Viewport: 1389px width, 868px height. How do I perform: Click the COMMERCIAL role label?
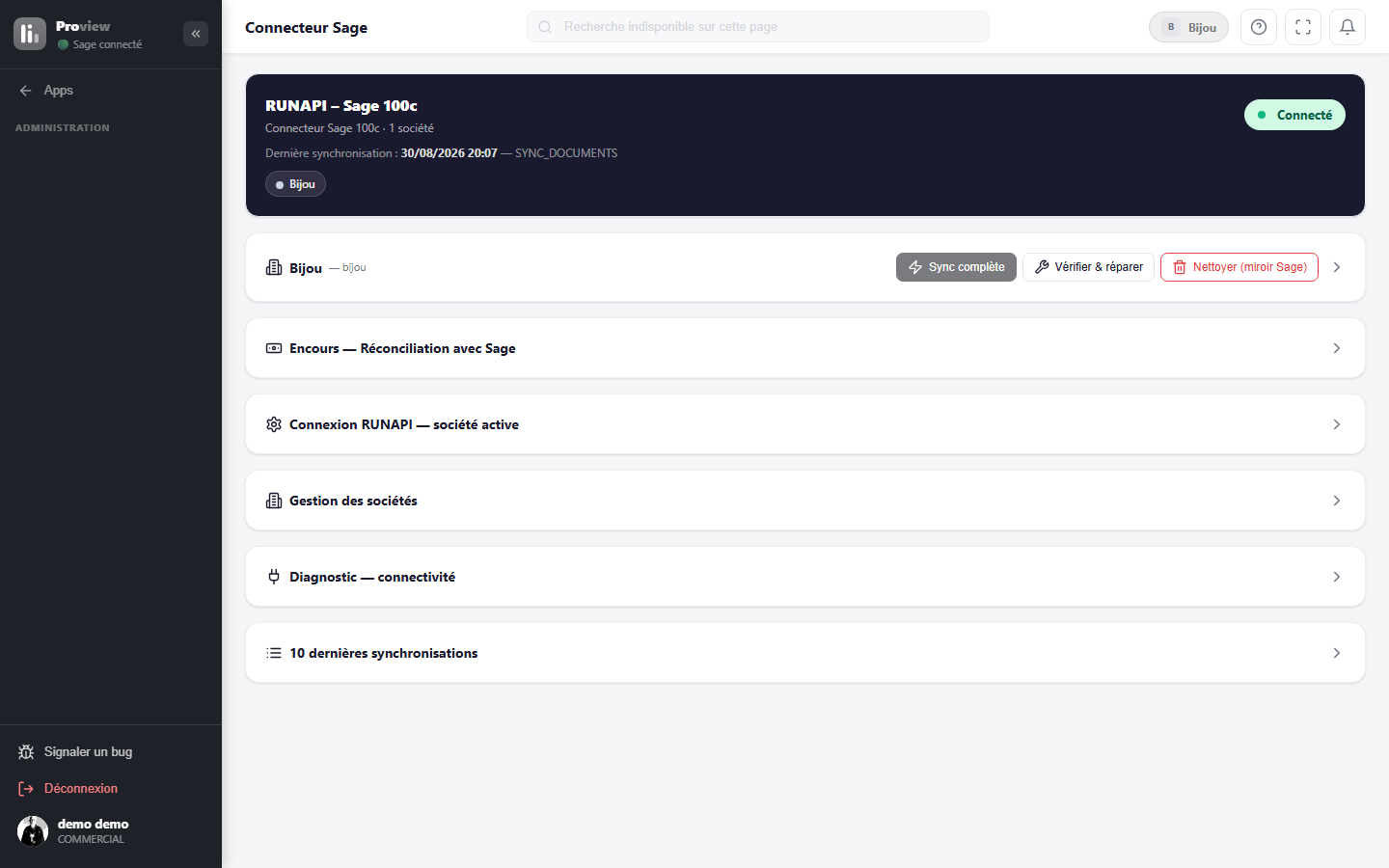point(91,839)
